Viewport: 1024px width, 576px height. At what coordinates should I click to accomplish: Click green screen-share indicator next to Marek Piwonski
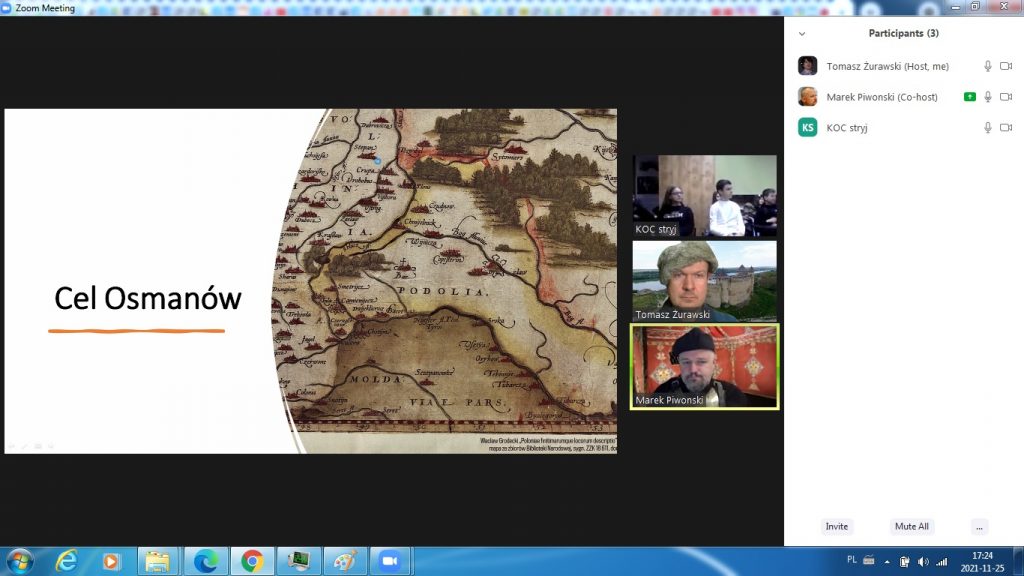[x=969, y=97]
